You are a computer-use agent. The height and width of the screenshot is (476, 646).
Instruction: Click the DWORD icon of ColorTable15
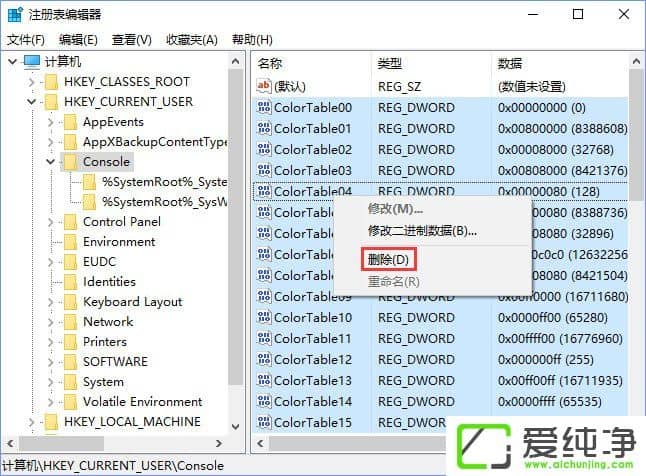point(264,422)
